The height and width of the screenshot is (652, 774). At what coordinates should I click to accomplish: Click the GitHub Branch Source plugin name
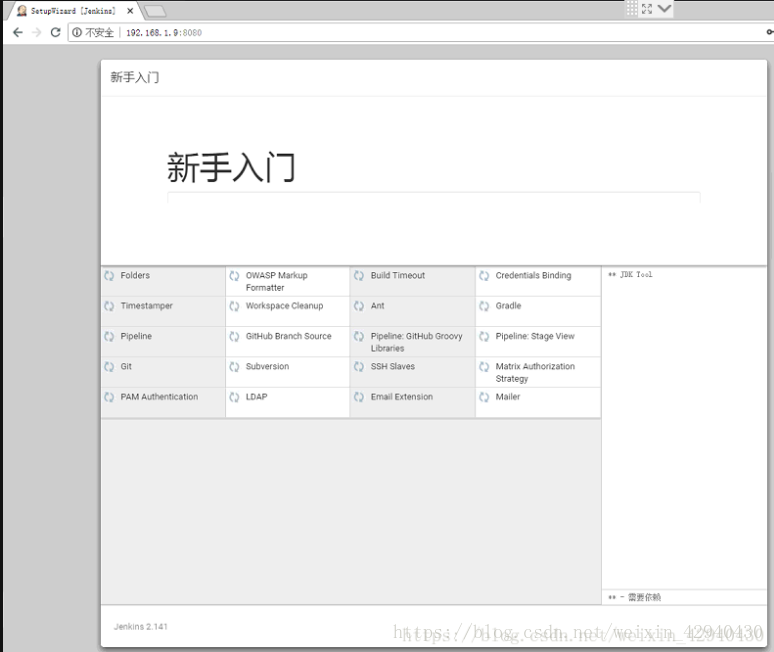pos(289,336)
